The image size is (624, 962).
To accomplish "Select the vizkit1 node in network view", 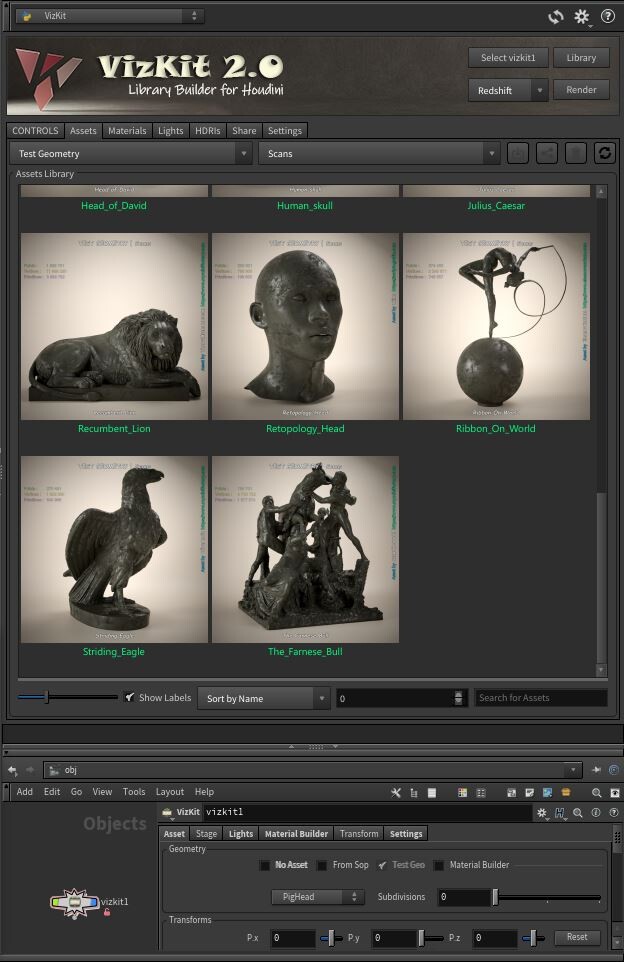I will click(75, 902).
